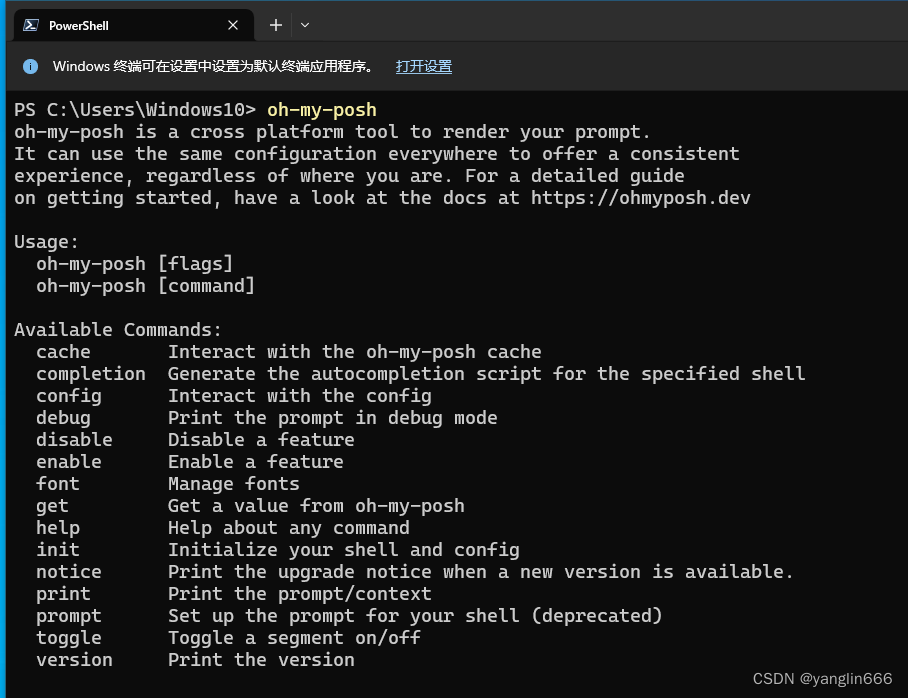Click 'Disable a feature' description
The image size is (908, 698).
(261, 440)
